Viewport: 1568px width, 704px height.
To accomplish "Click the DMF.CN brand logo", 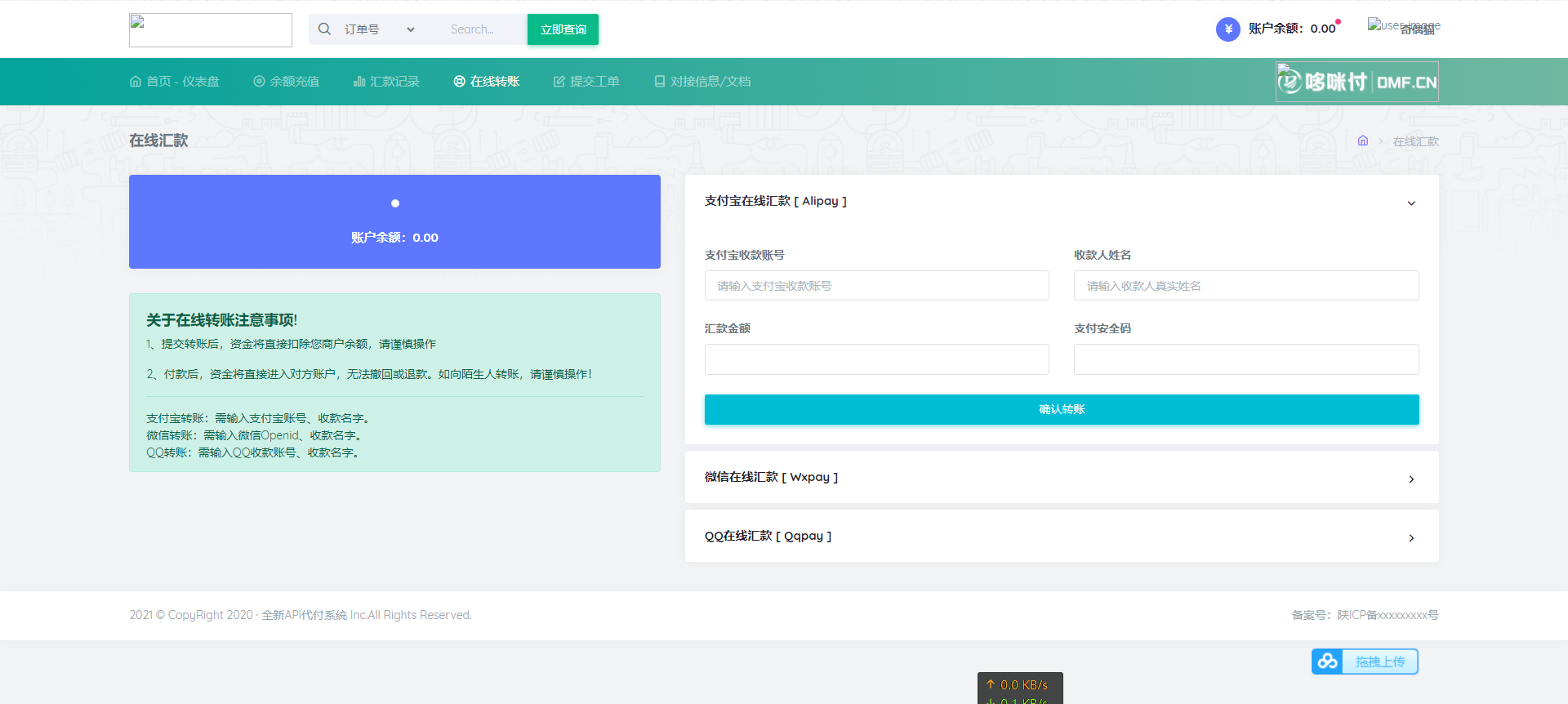I will point(1357,82).
